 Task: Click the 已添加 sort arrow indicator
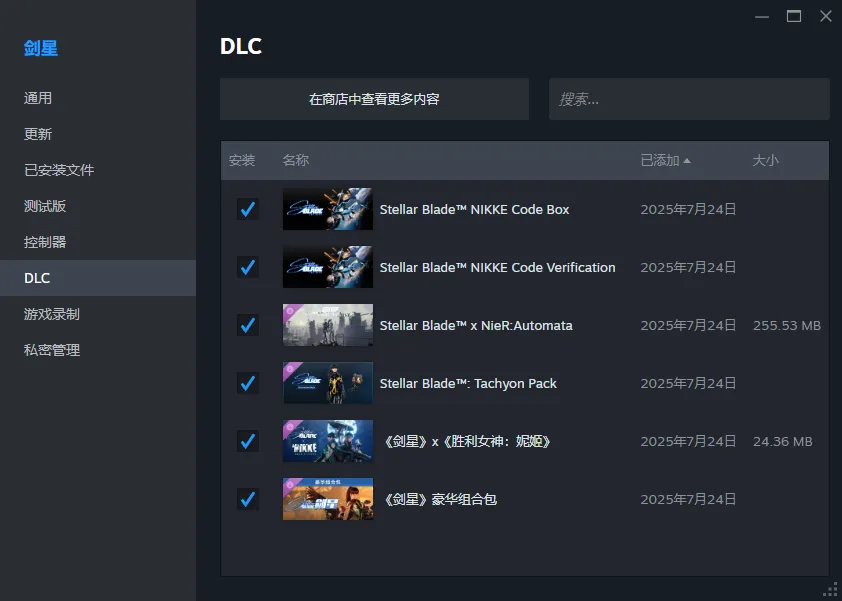(x=687, y=161)
